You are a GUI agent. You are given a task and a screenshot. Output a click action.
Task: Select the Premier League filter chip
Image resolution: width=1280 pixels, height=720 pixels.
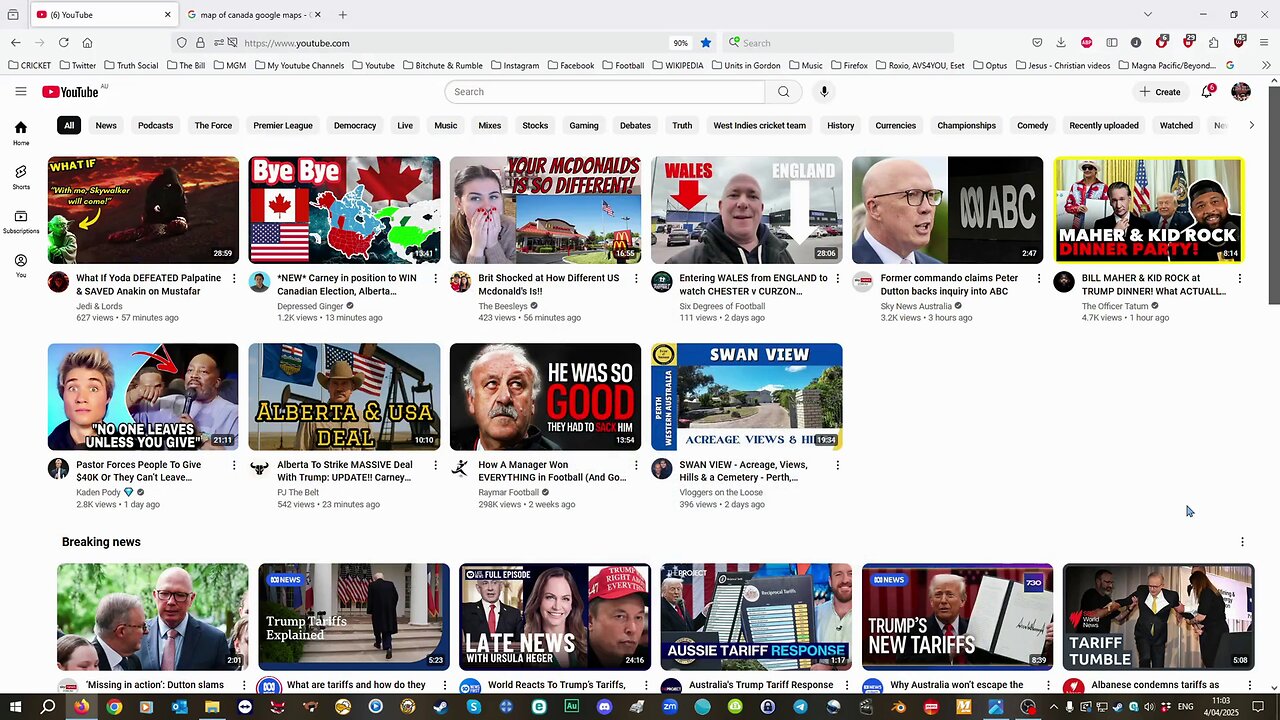[x=283, y=126]
